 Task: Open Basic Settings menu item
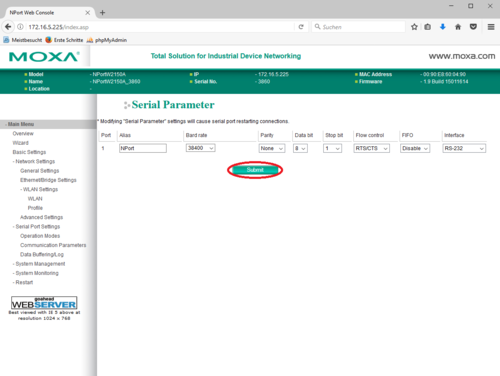tap(29, 152)
